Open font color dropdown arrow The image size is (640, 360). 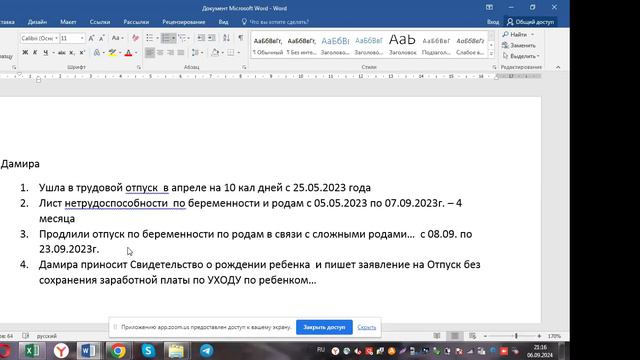[x=136, y=52]
